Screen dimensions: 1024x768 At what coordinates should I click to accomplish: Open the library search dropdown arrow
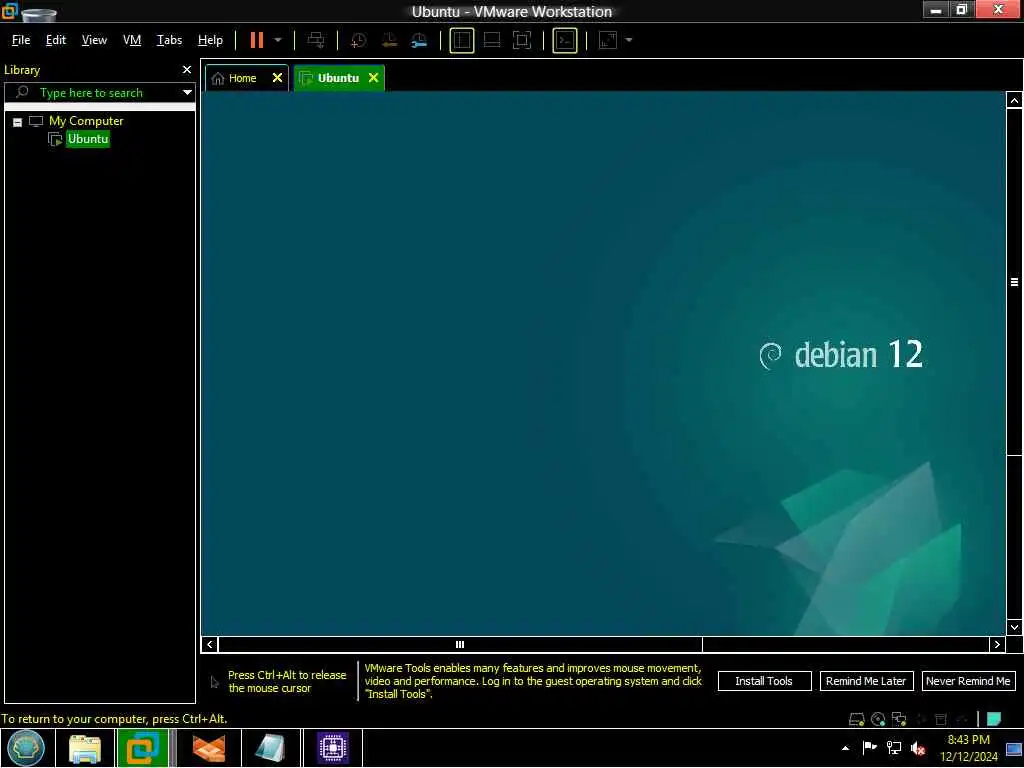(x=187, y=93)
